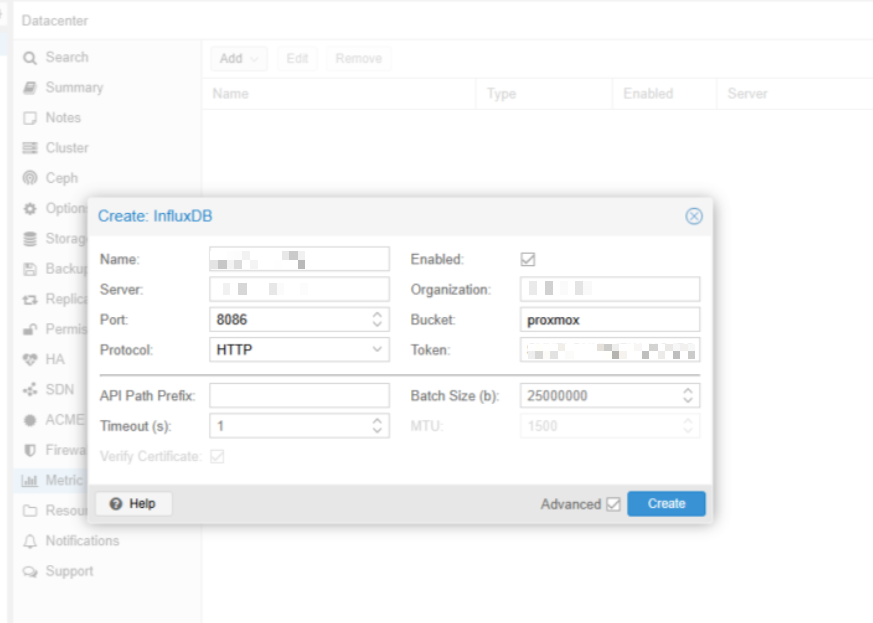Click the Edit toolbar button

click(297, 58)
